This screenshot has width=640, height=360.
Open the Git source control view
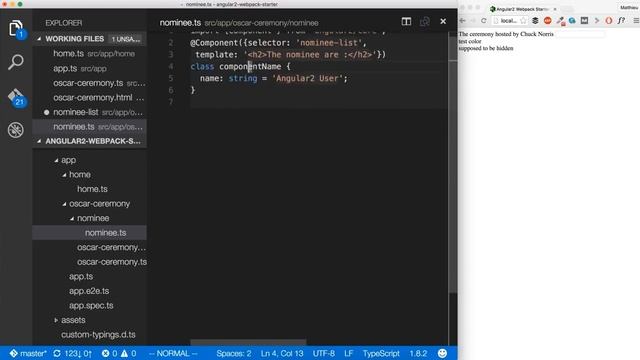tap(16, 97)
